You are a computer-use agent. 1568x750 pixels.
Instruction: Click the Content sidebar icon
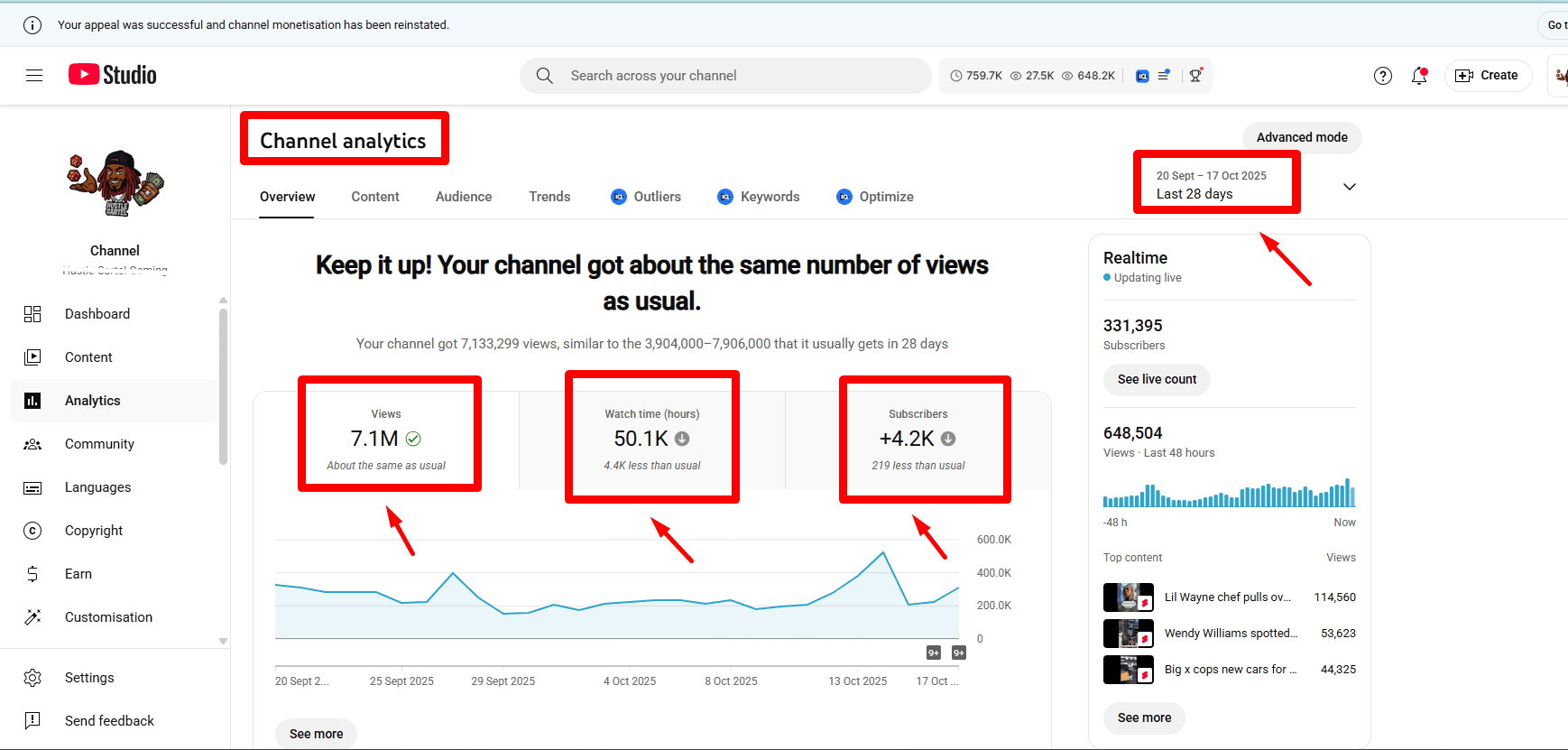pyautogui.click(x=32, y=357)
